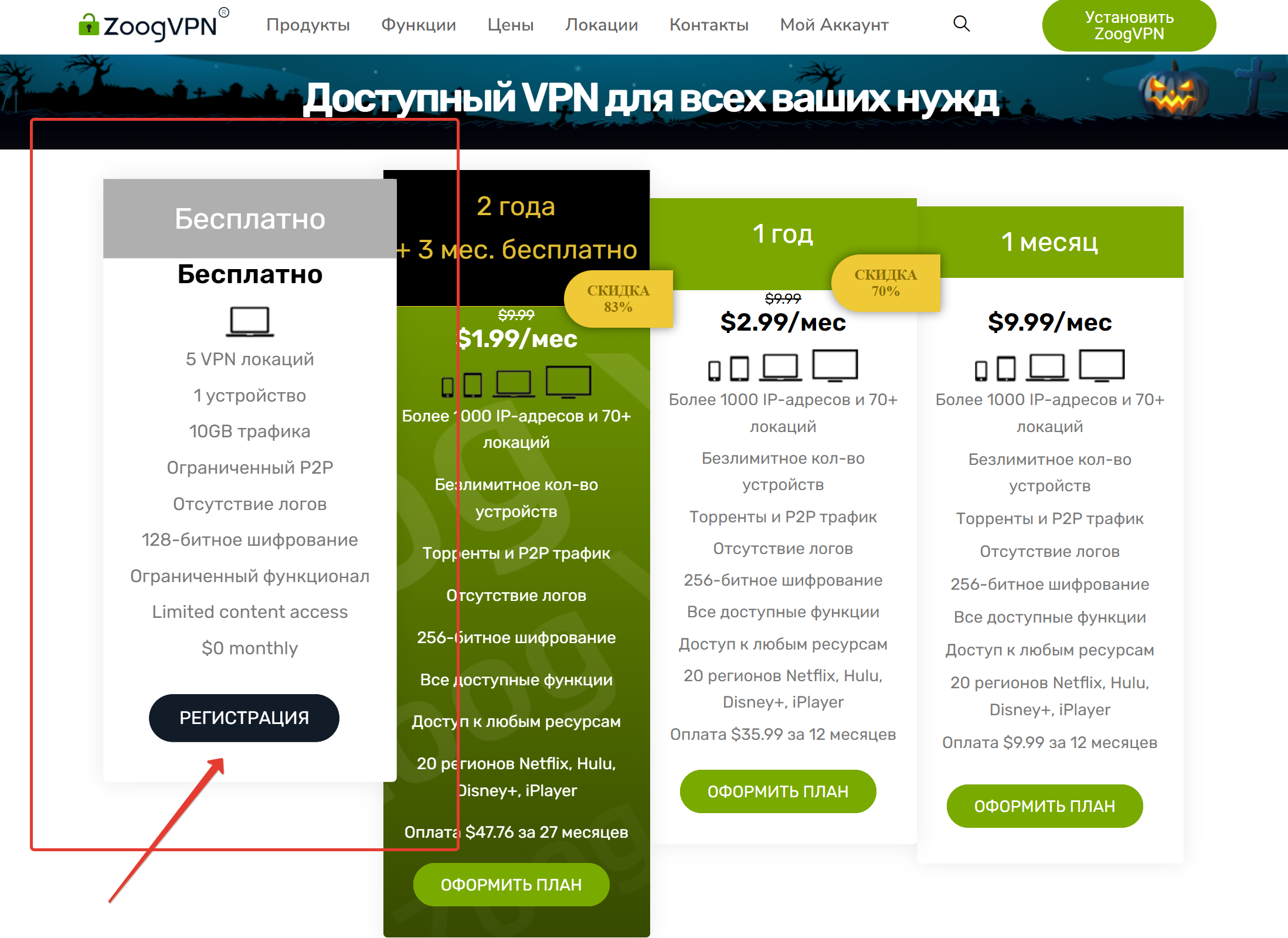The width and height of the screenshot is (1288, 938).
Task: Click the phone icon in 1 месяц plan
Action: pos(981,370)
